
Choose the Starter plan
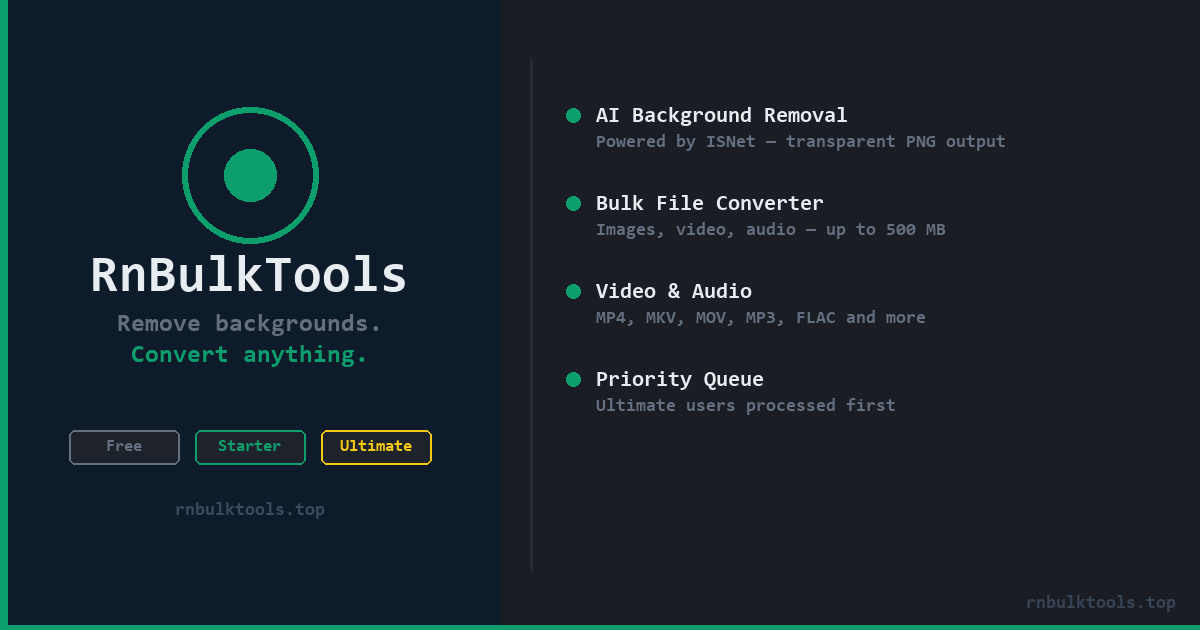coord(250,447)
